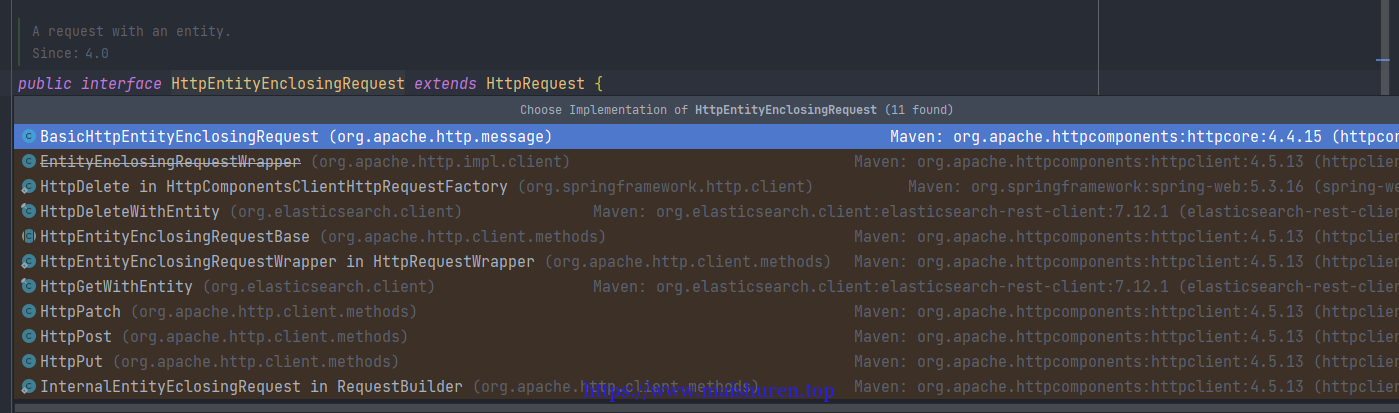The width and height of the screenshot is (1399, 413).
Task: Open HttpPost implementation from list
Action: coord(706,336)
